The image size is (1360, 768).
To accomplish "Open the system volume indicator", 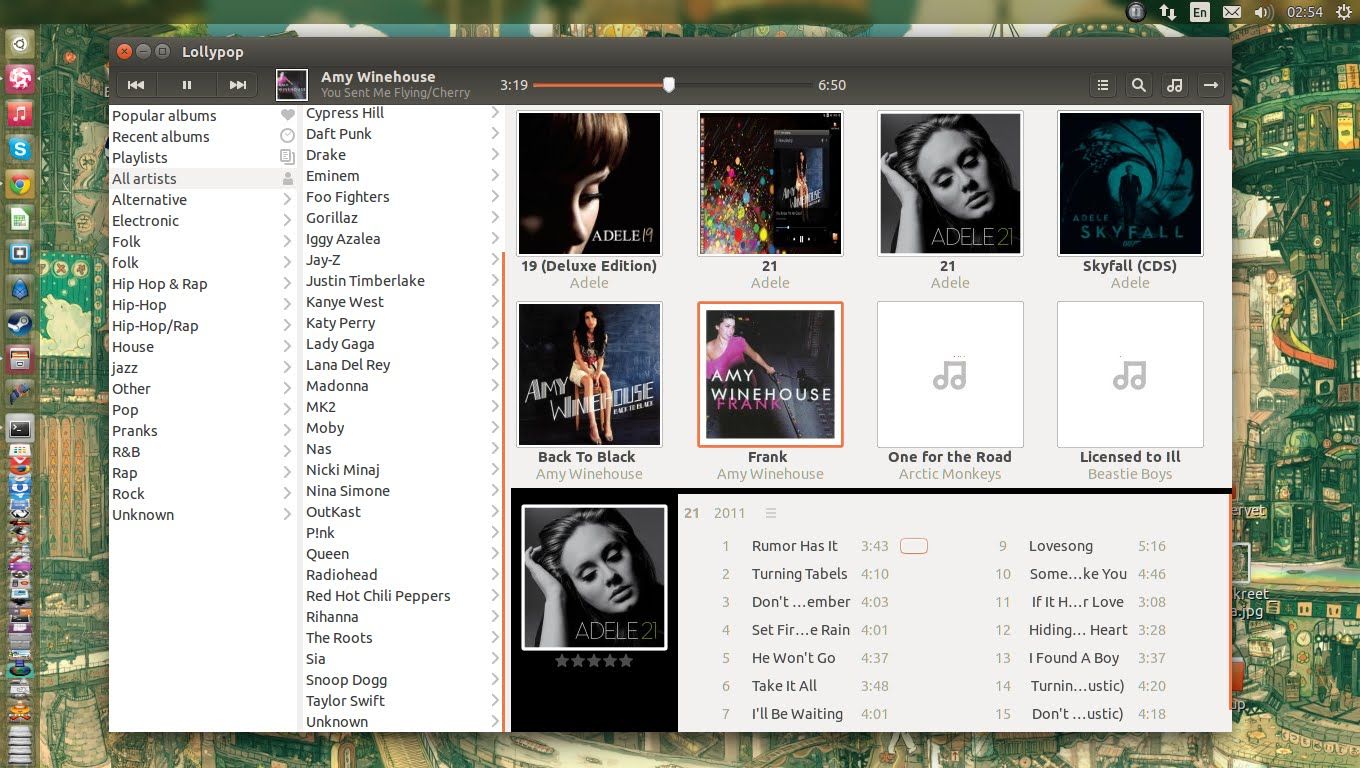I will coord(1264,12).
